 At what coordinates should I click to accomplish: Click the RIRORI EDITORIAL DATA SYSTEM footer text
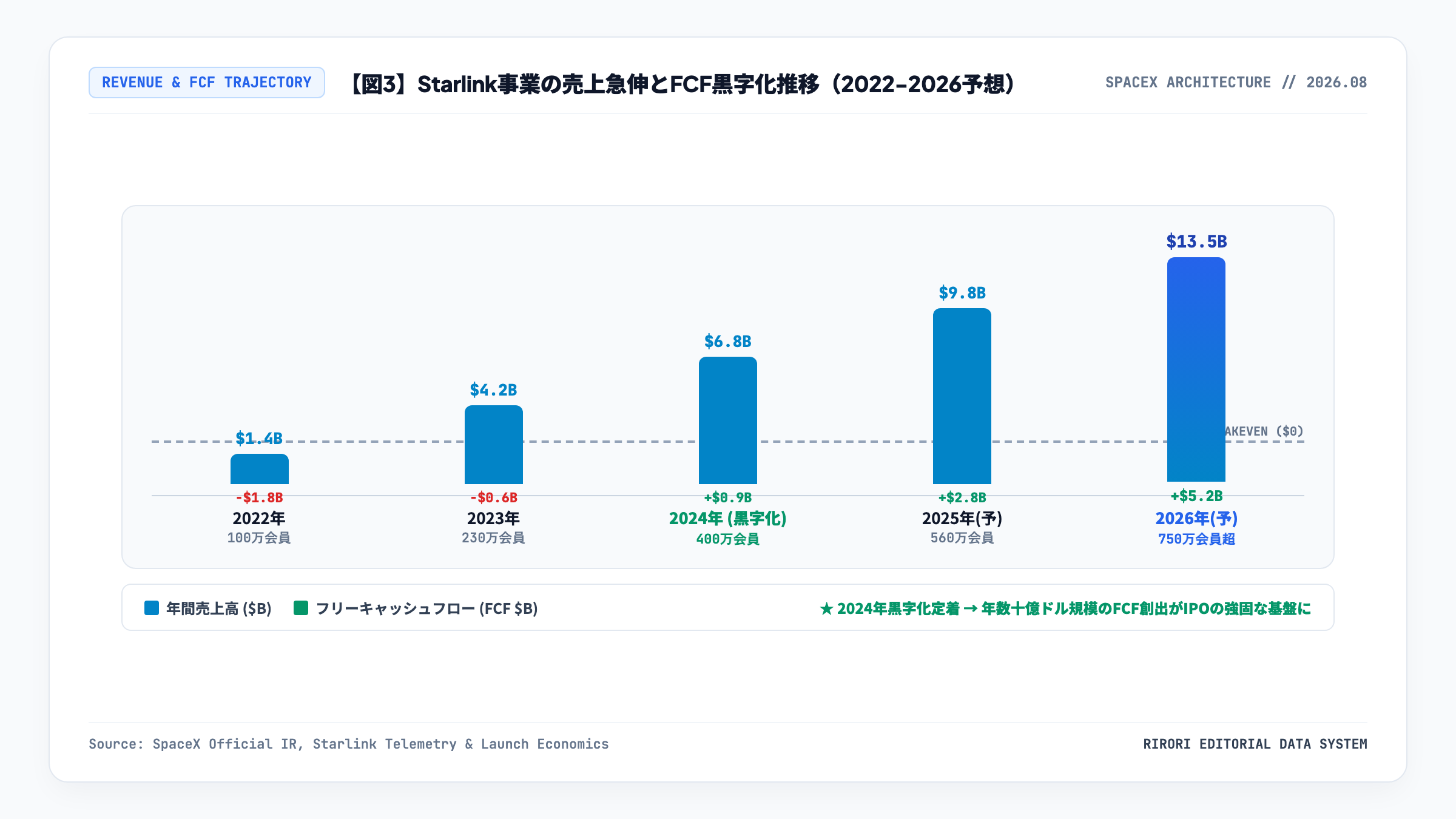pyautogui.click(x=1255, y=744)
